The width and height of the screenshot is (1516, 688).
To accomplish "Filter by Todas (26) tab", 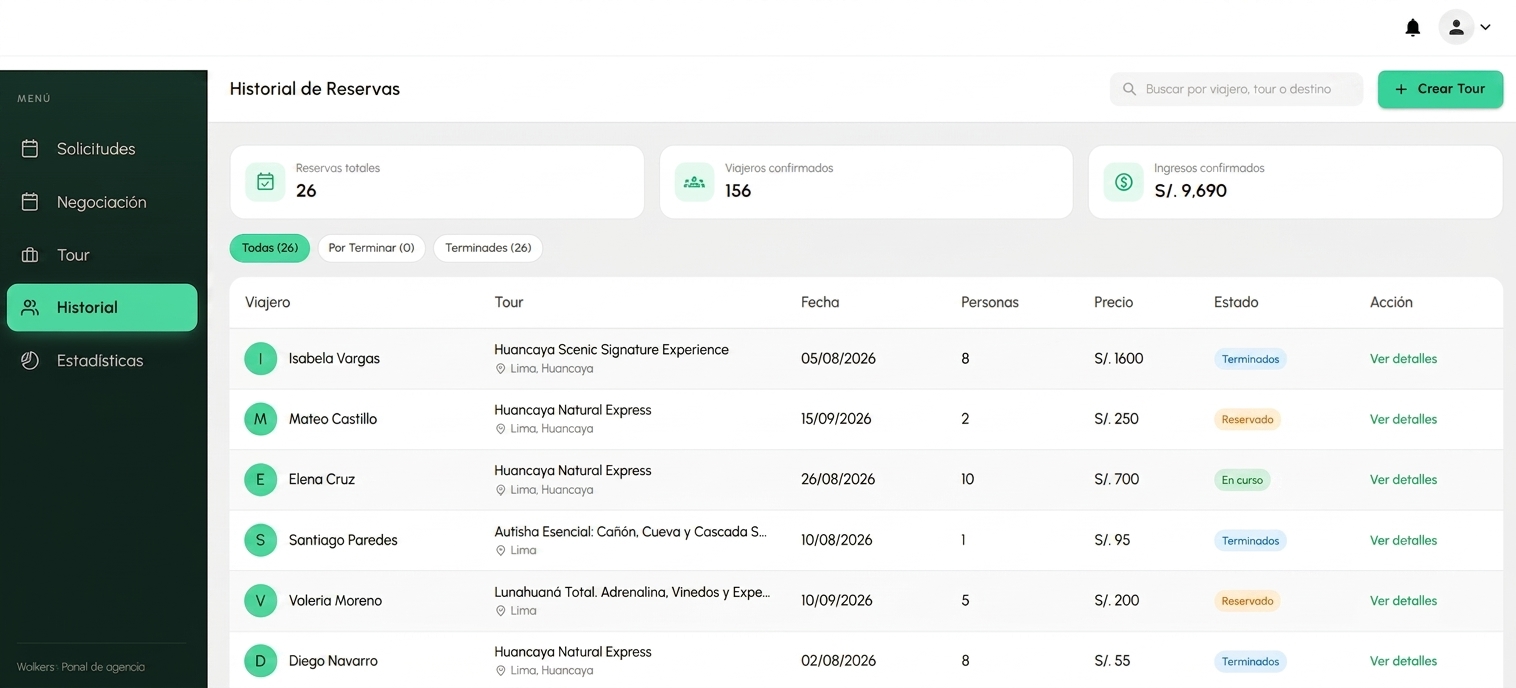I will pos(270,248).
